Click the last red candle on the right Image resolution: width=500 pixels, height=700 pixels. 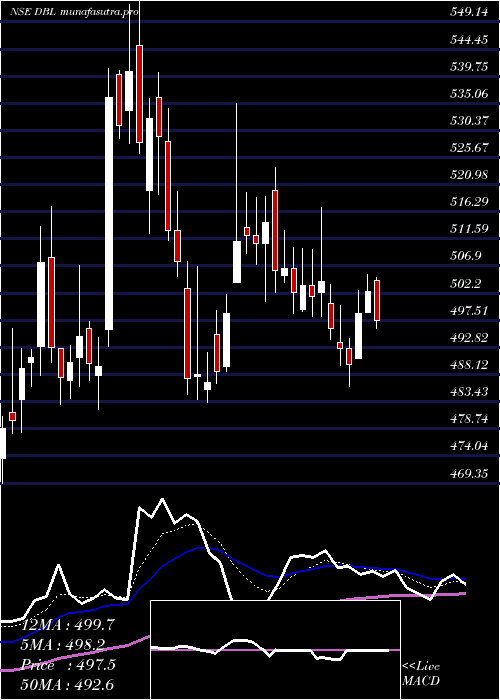tap(377, 300)
